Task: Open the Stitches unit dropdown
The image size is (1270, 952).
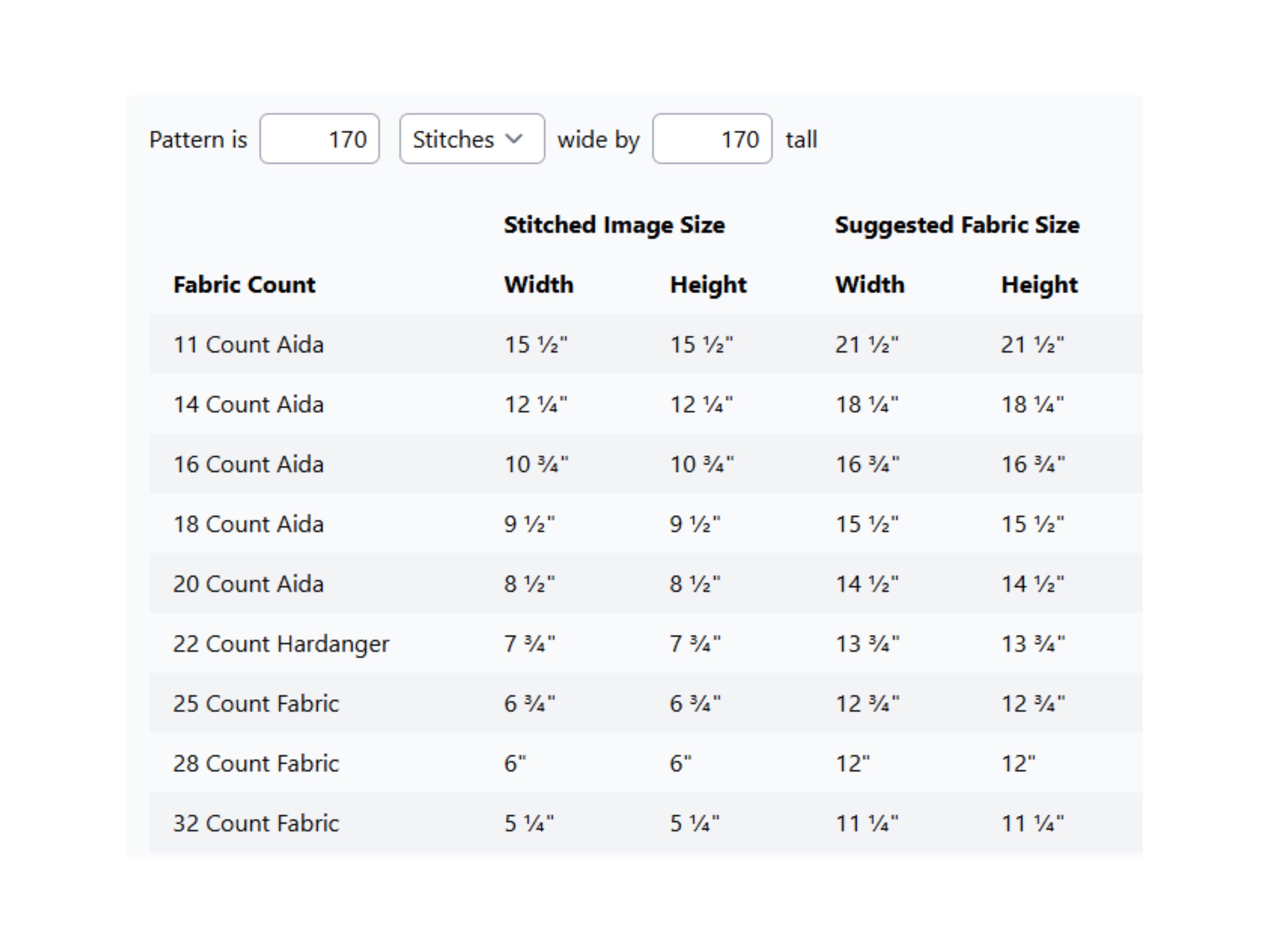Action: point(472,139)
